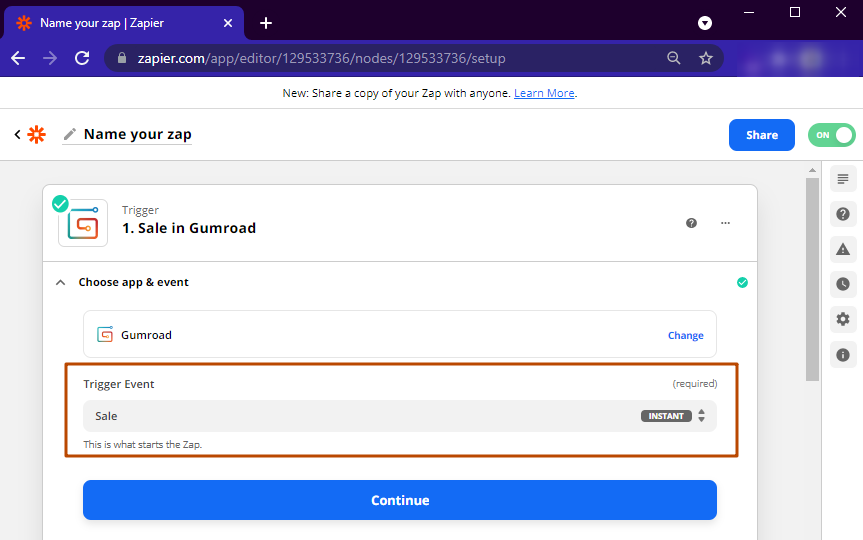Screen dimensions: 863x540
Task: Open the Trigger Event 'Sale' dropdown
Action: [400, 416]
